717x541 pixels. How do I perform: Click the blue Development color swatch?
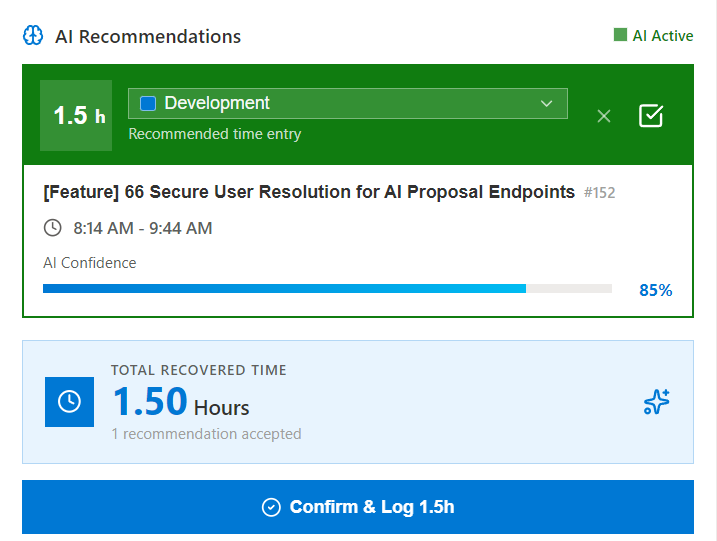[148, 103]
